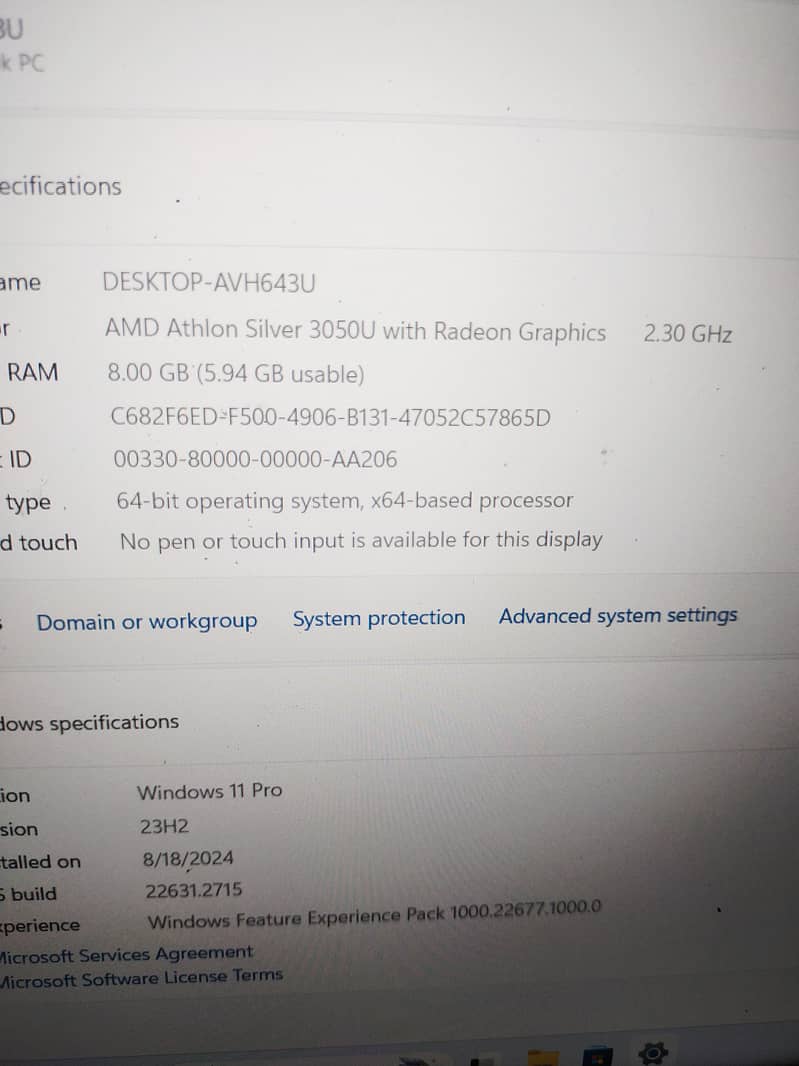Click the 64-bit operating system type text

point(345,500)
